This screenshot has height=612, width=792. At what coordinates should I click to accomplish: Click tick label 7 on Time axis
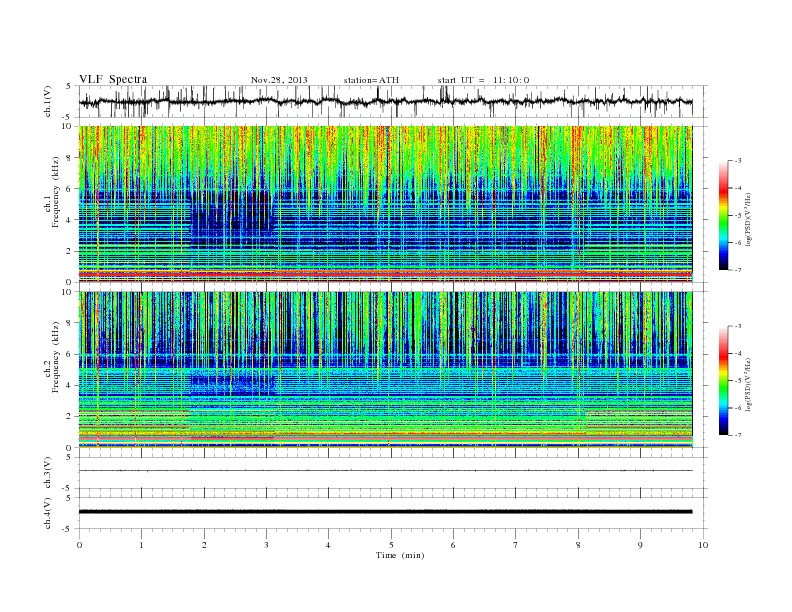coord(516,545)
